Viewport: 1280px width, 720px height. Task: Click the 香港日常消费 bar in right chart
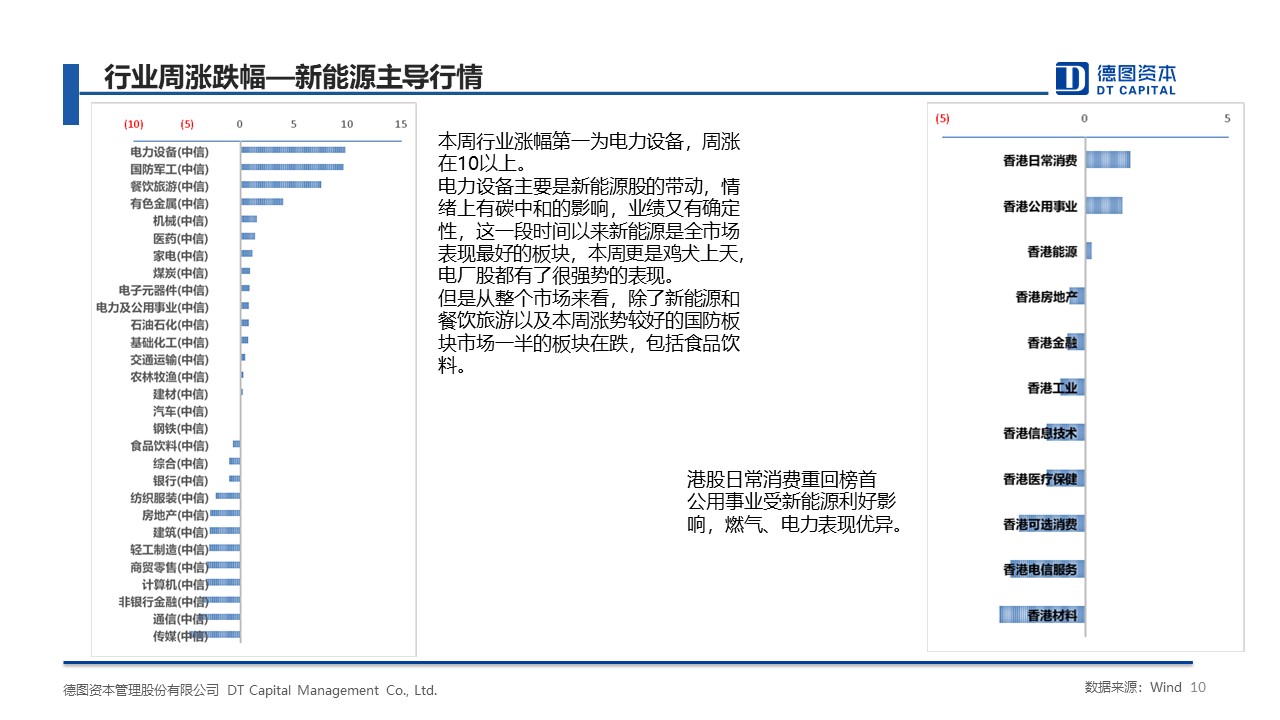[1108, 160]
